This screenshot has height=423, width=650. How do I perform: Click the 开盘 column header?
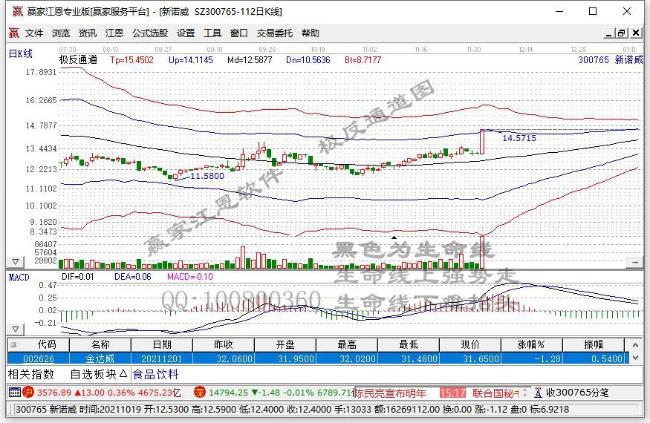click(x=285, y=345)
